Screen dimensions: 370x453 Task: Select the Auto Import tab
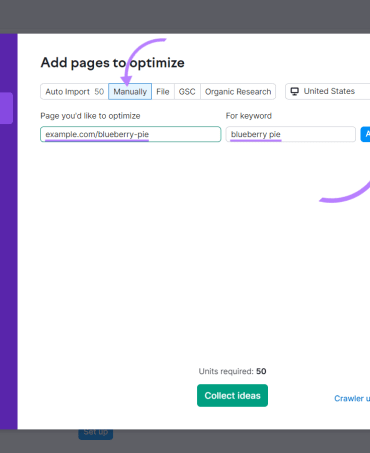(x=74, y=92)
